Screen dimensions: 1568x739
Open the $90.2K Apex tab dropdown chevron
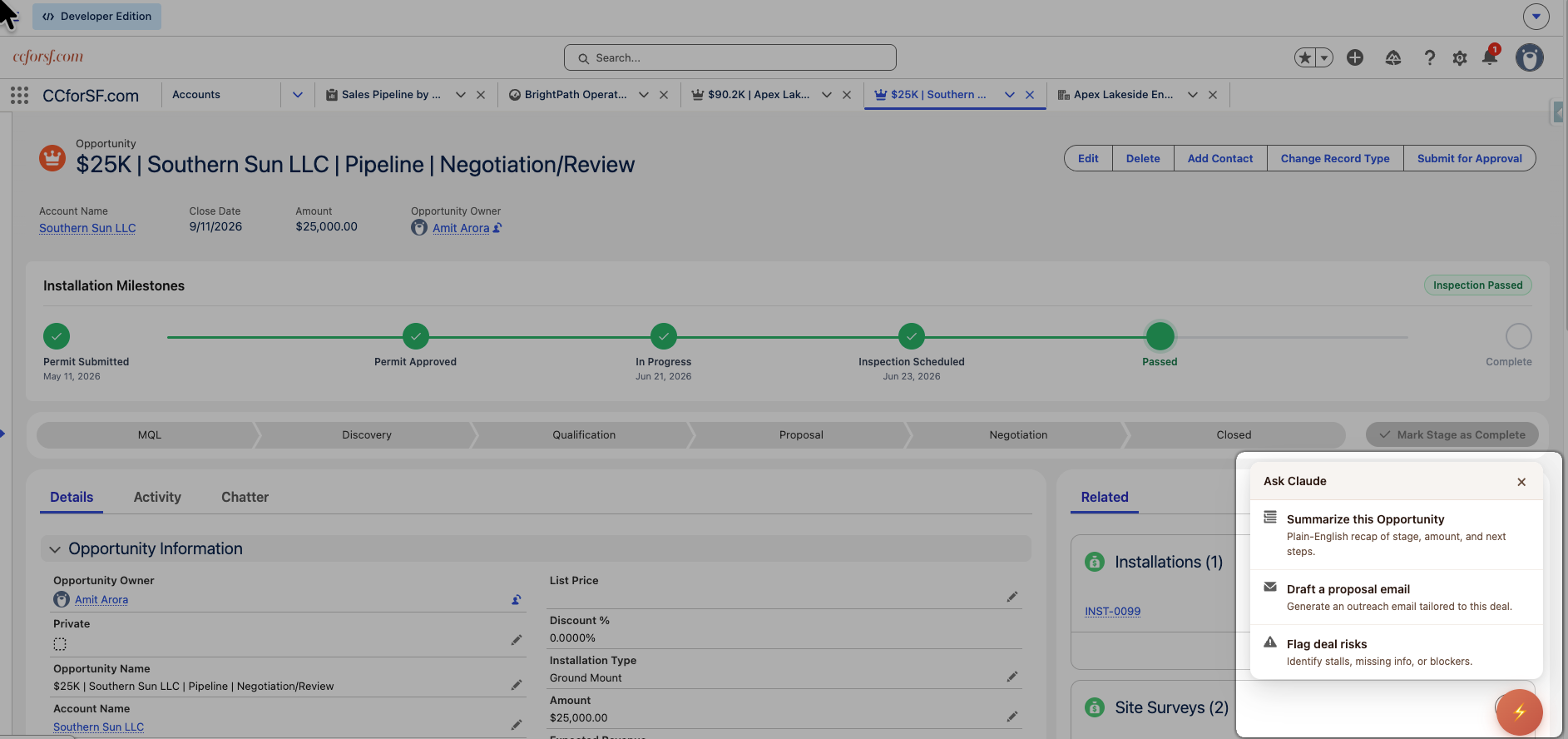826,95
